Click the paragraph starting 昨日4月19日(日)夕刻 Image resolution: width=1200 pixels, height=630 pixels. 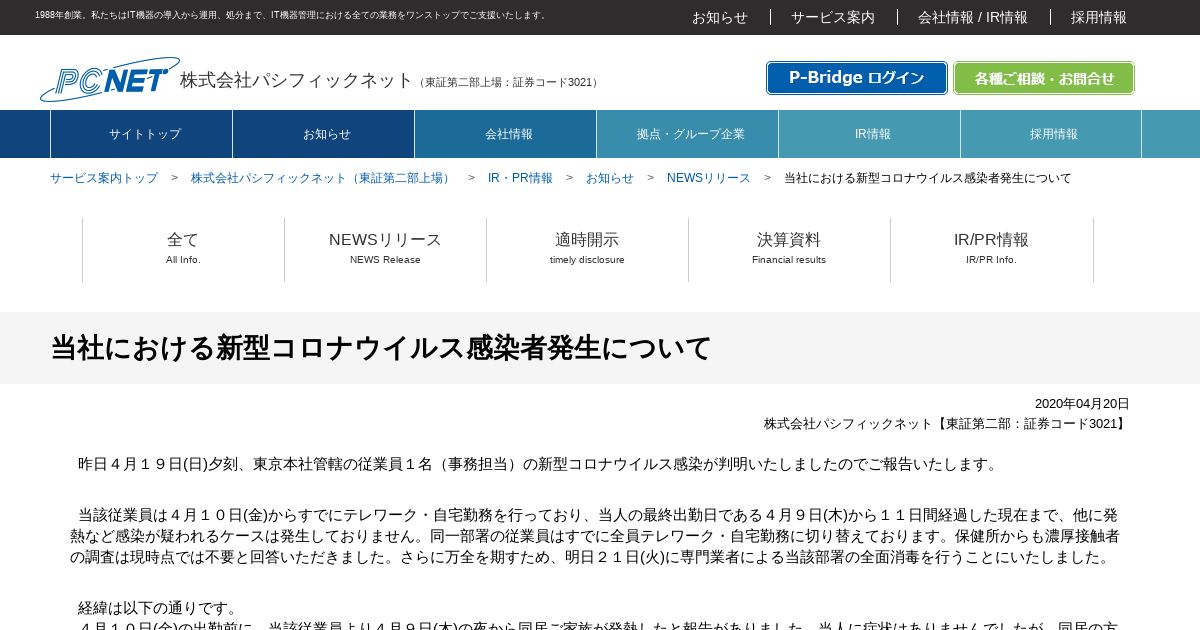(539, 464)
